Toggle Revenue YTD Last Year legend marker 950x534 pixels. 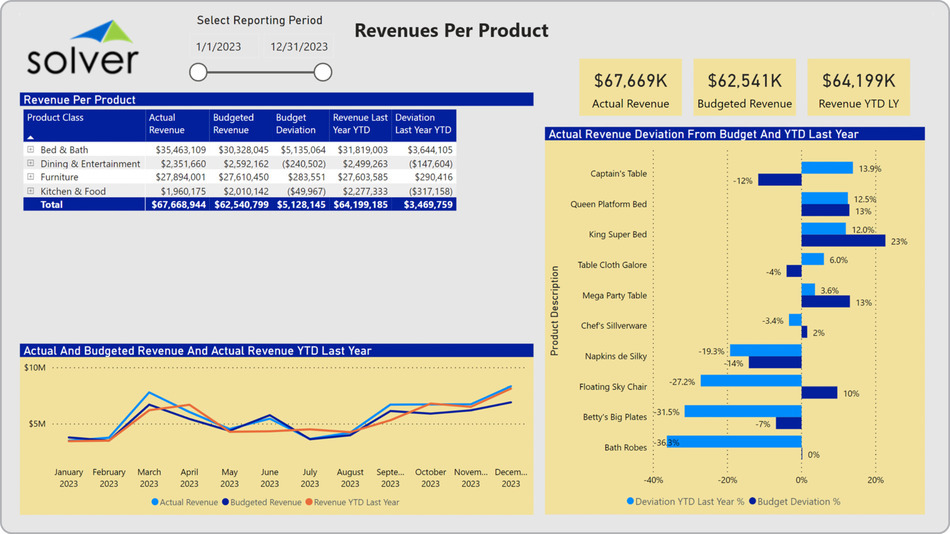click(309, 502)
